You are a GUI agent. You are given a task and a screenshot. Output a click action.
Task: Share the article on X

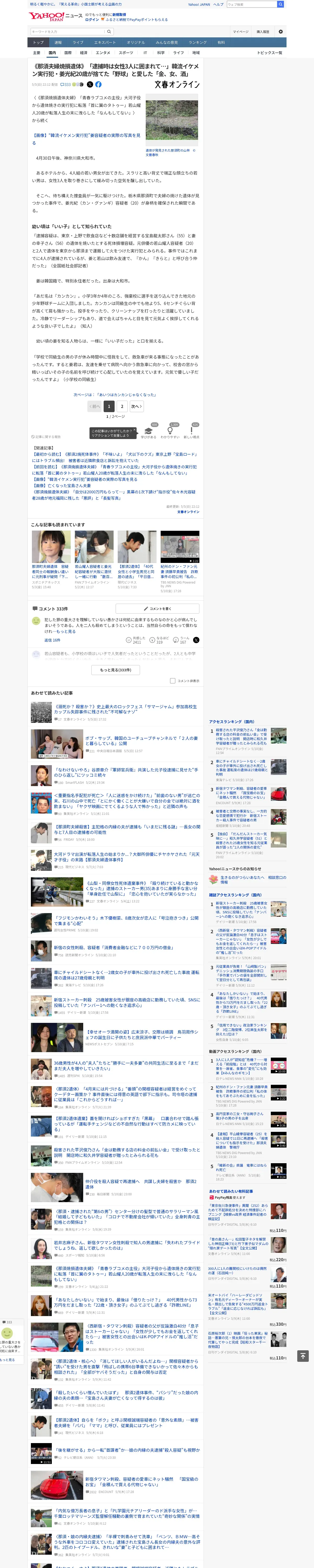pyautogui.click(x=90, y=85)
